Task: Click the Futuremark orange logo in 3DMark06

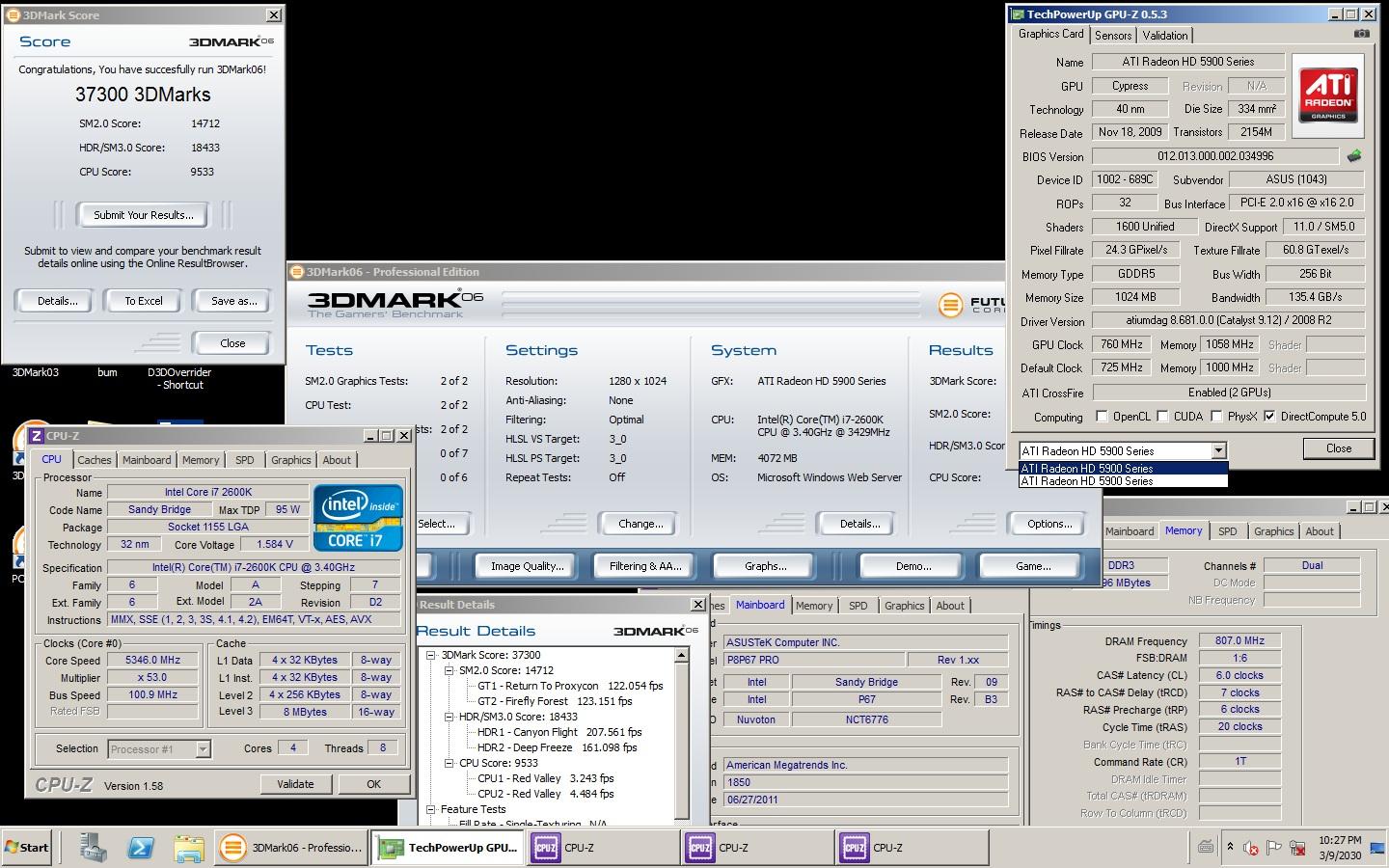Action: coord(950,306)
